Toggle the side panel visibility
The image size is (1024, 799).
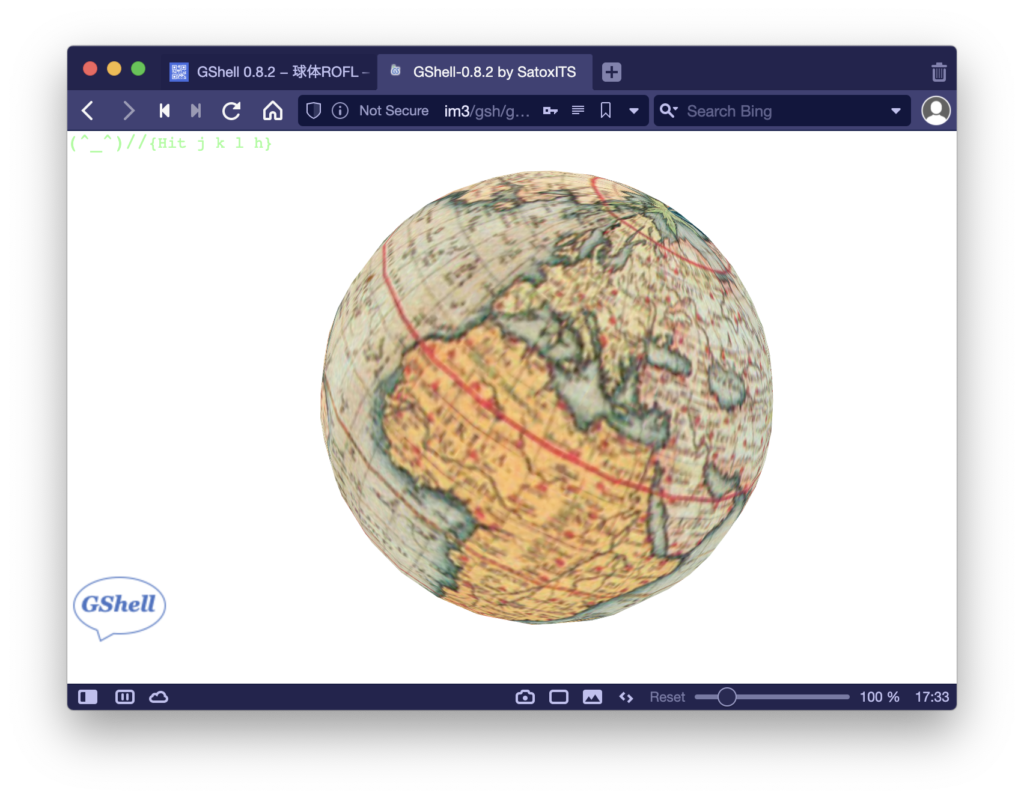pyautogui.click(x=88, y=697)
